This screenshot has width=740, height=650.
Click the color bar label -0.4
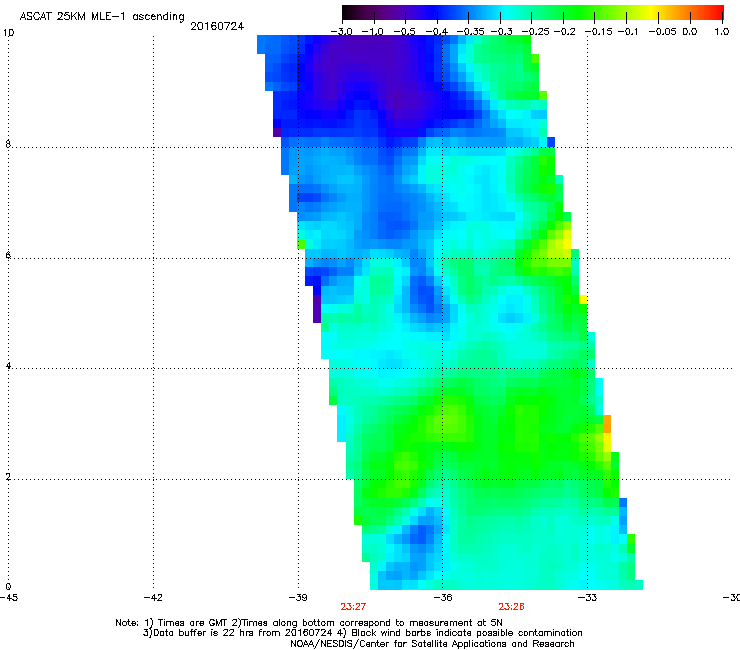pyautogui.click(x=437, y=32)
